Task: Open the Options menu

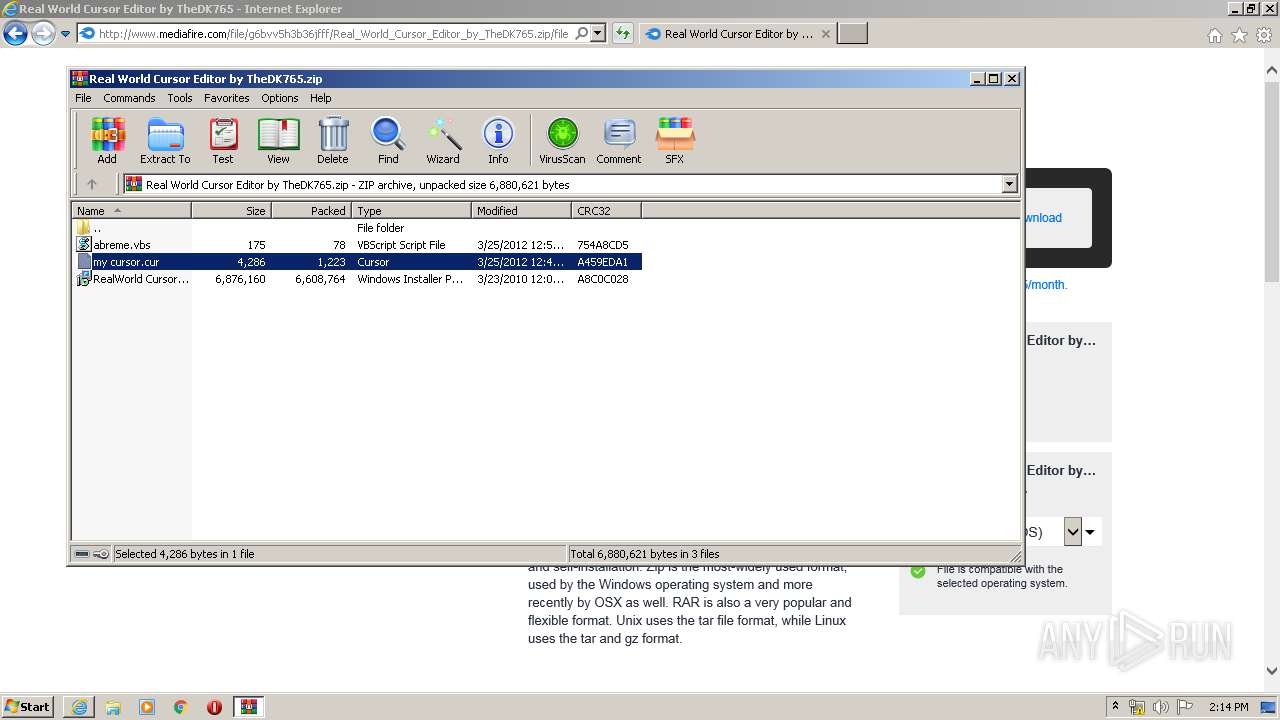Action: (x=280, y=98)
